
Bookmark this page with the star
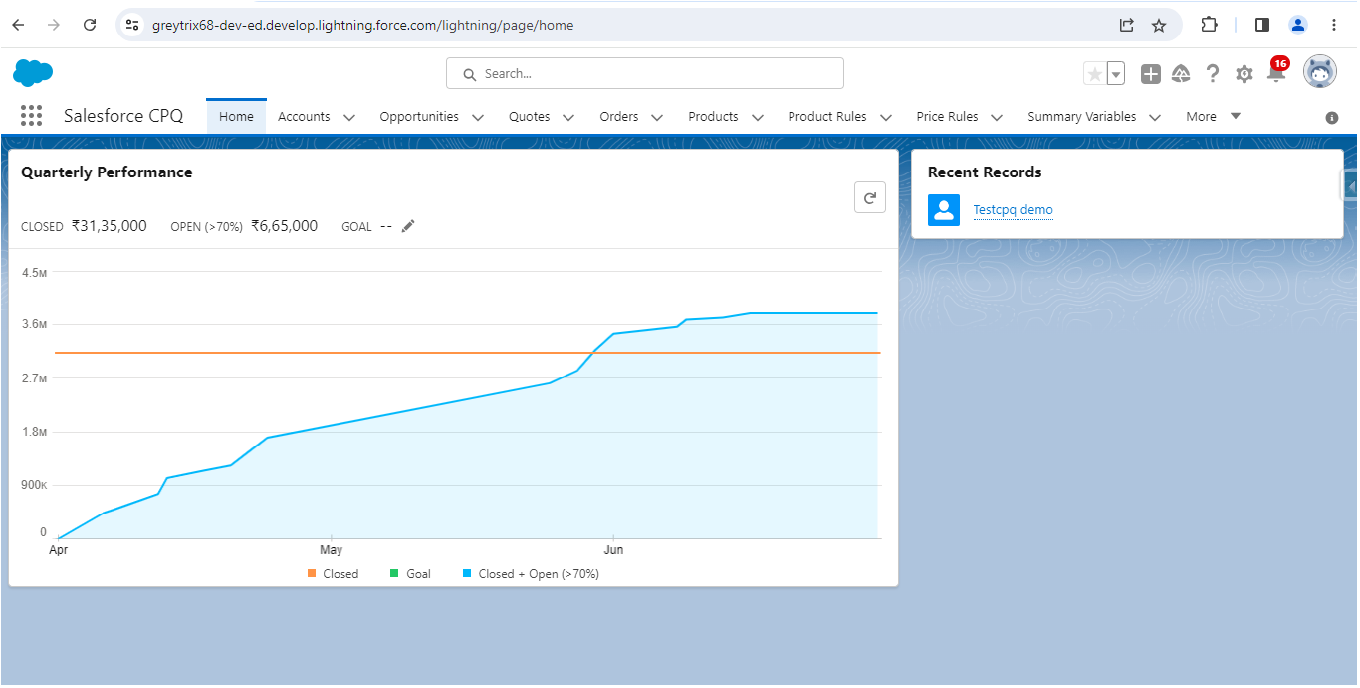1159,25
